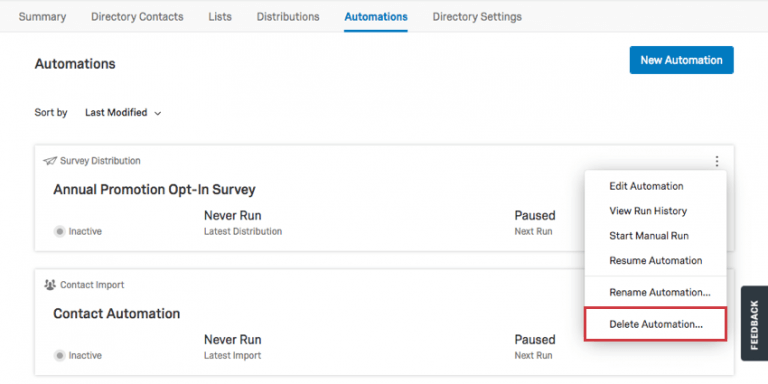Viewport: 768px width, 384px height.
Task: Select Delete Automation... from the menu
Action: pos(655,324)
